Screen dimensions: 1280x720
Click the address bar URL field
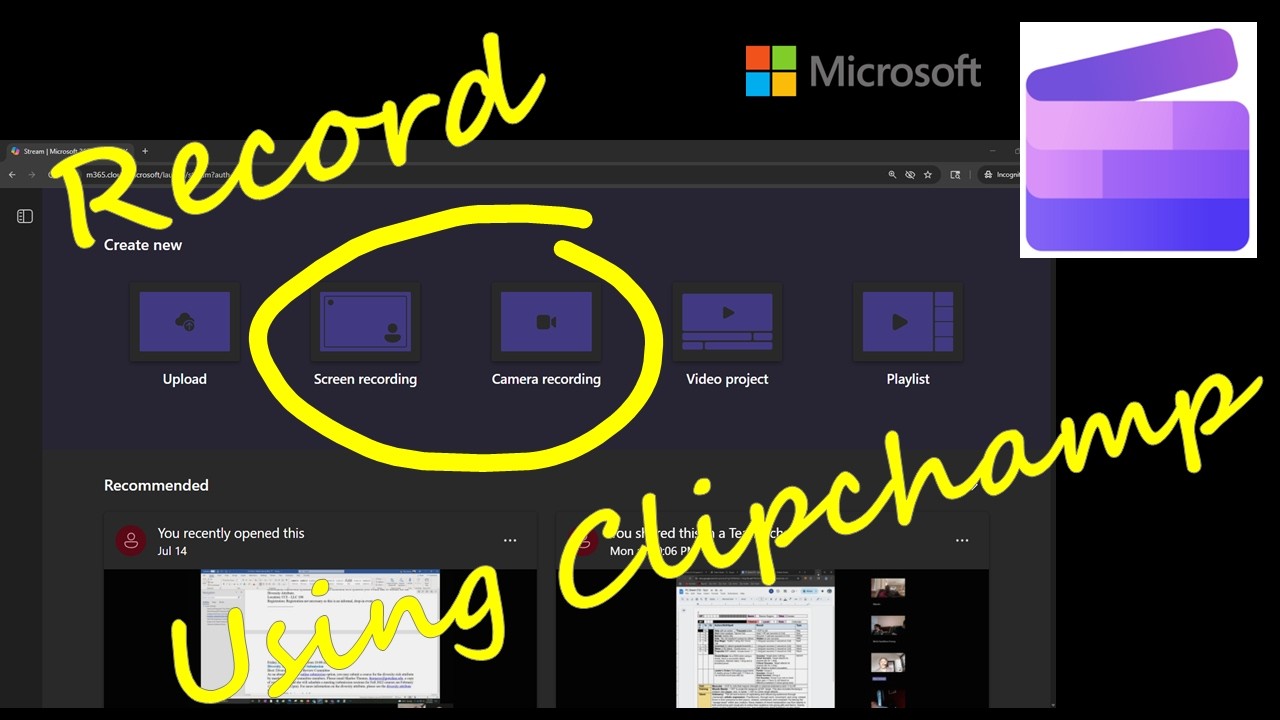coord(460,174)
